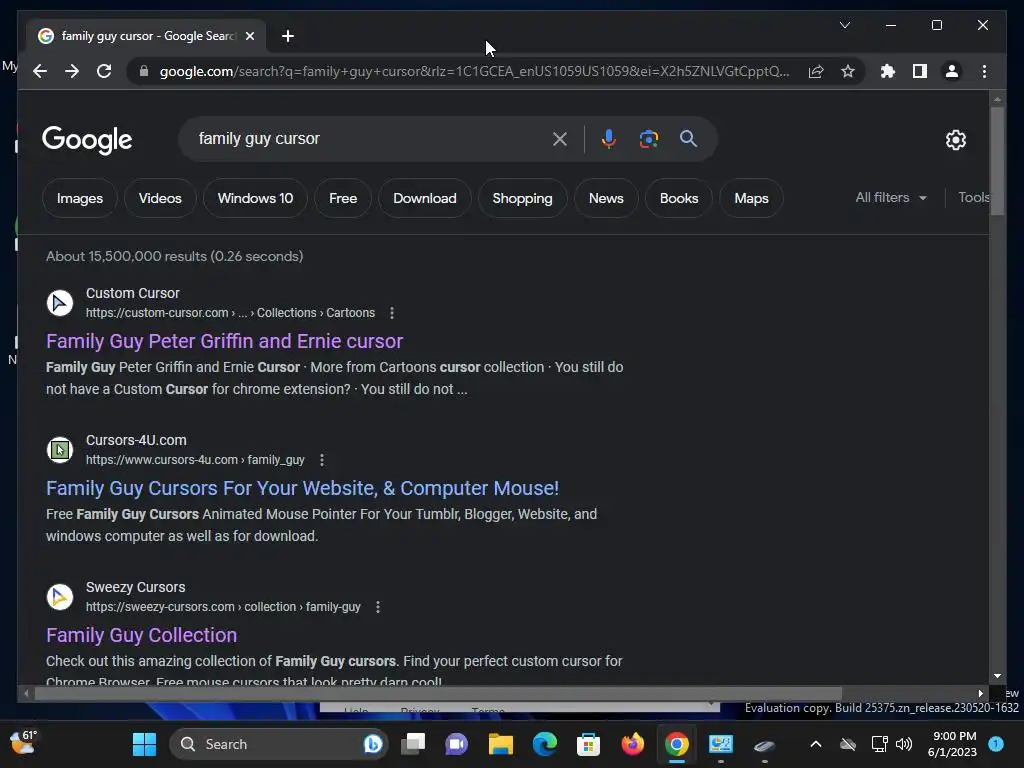
Task: Expand the All filters dropdown
Action: (891, 197)
